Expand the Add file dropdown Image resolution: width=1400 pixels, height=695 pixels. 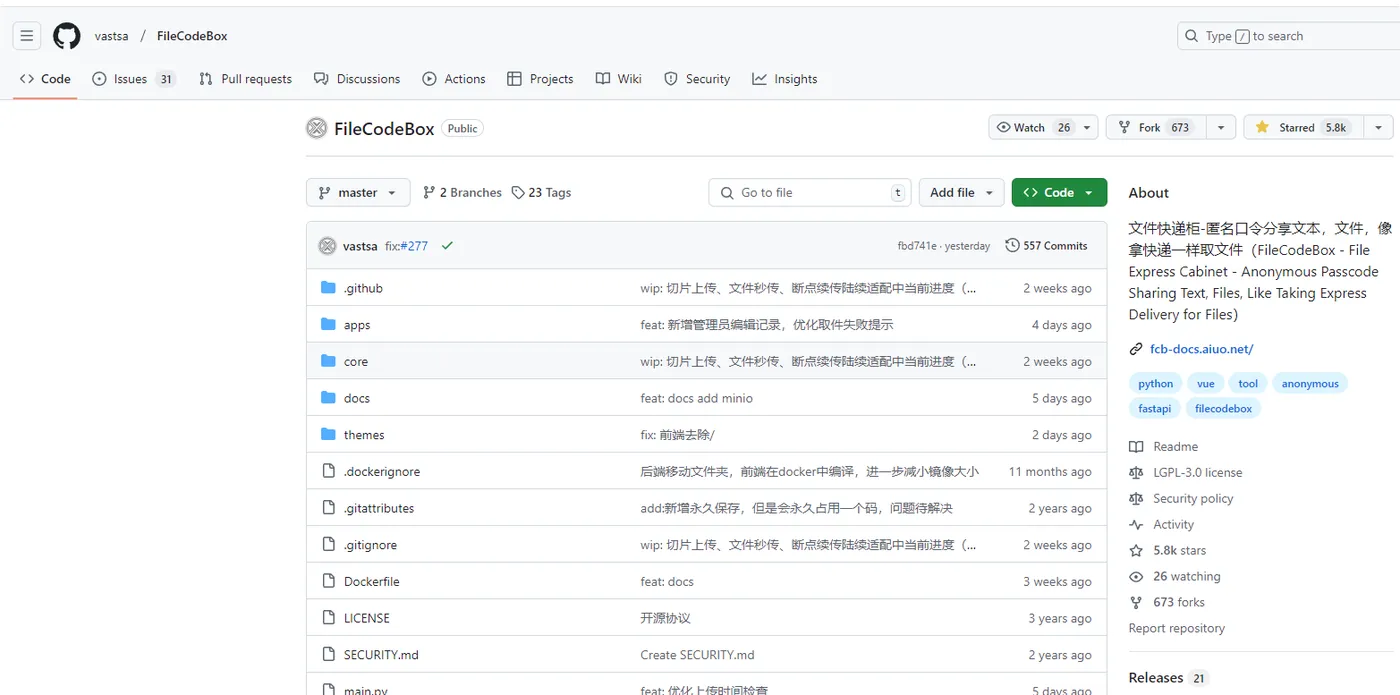pos(961,193)
